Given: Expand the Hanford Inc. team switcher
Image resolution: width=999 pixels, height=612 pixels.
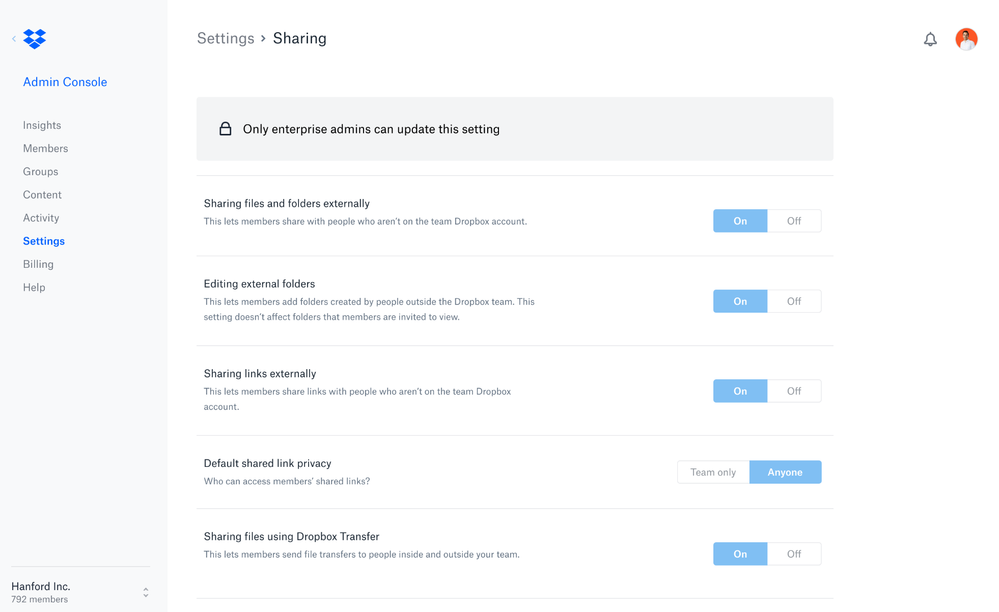Looking at the screenshot, I should coord(146,592).
